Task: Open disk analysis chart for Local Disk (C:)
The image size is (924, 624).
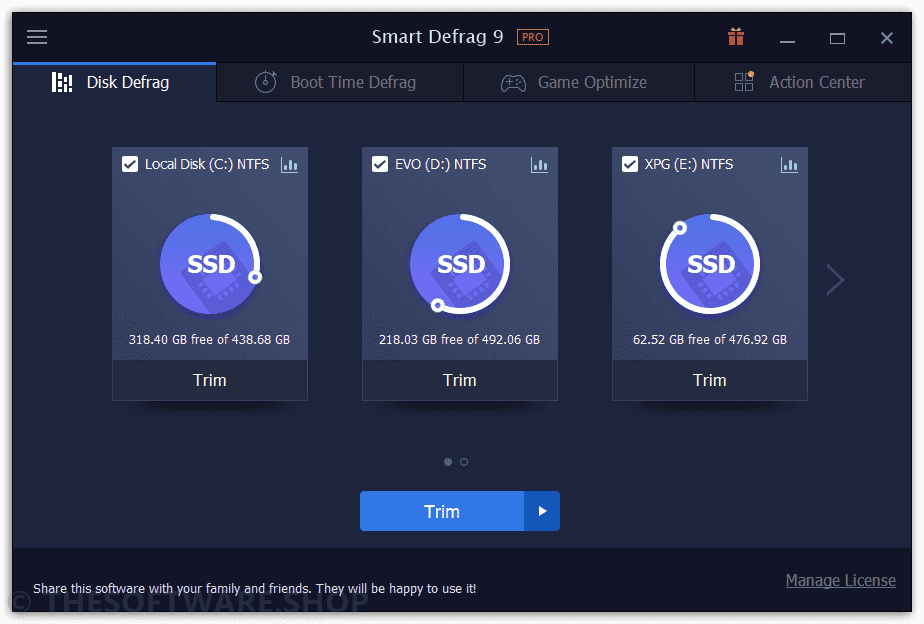Action: click(x=289, y=164)
